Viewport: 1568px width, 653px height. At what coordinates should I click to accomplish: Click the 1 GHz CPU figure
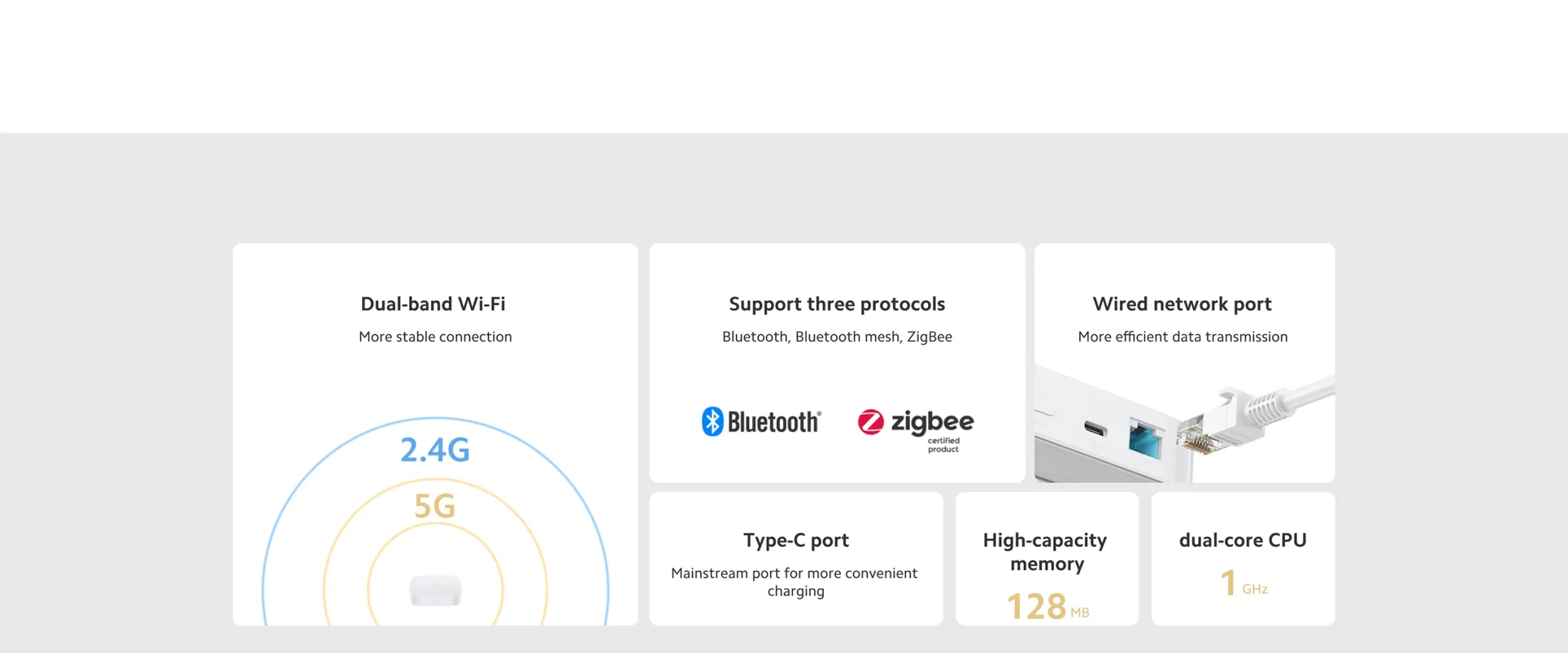point(1244,583)
